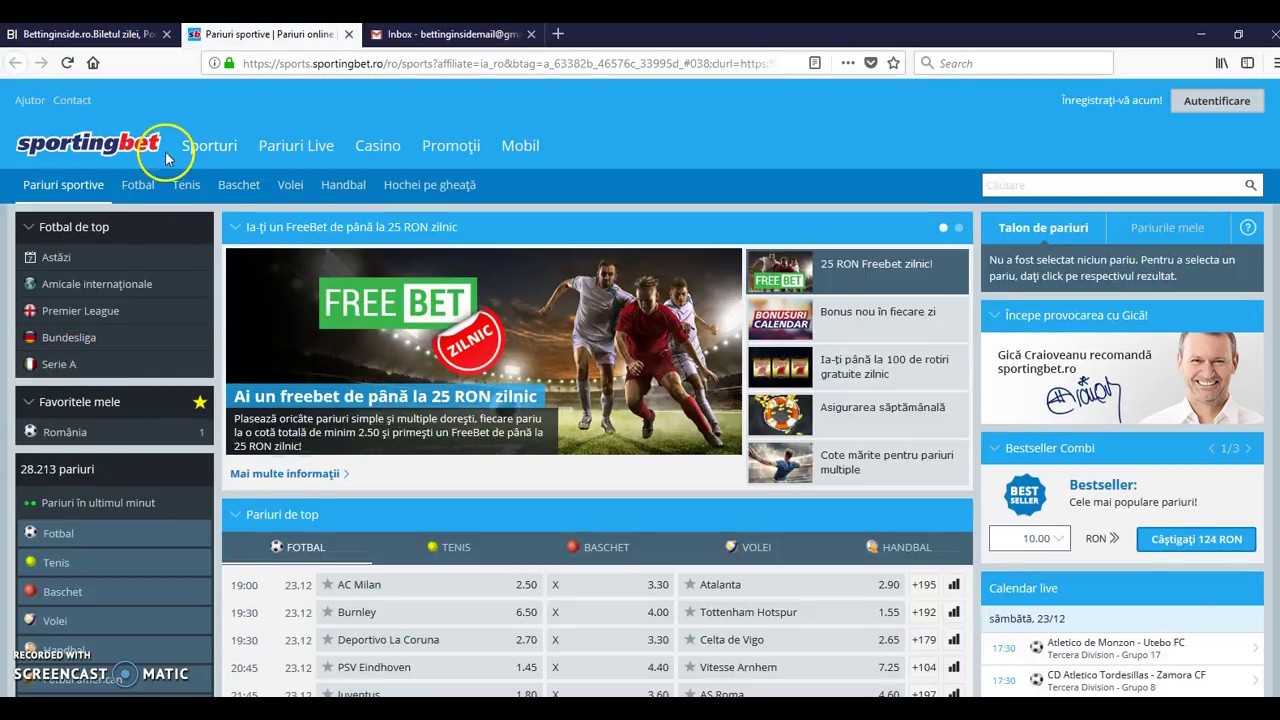Collapse the Bestseller Combi panel
This screenshot has width=1280, height=720.
[x=994, y=448]
